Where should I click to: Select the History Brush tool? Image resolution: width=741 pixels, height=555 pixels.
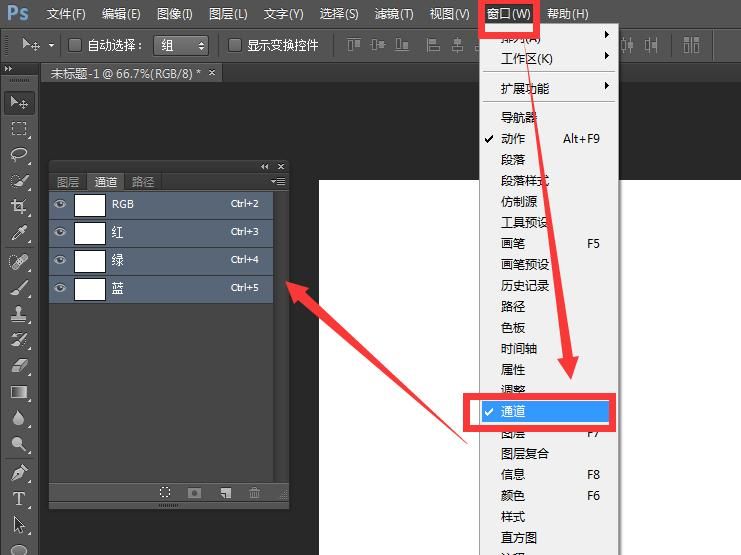19,339
